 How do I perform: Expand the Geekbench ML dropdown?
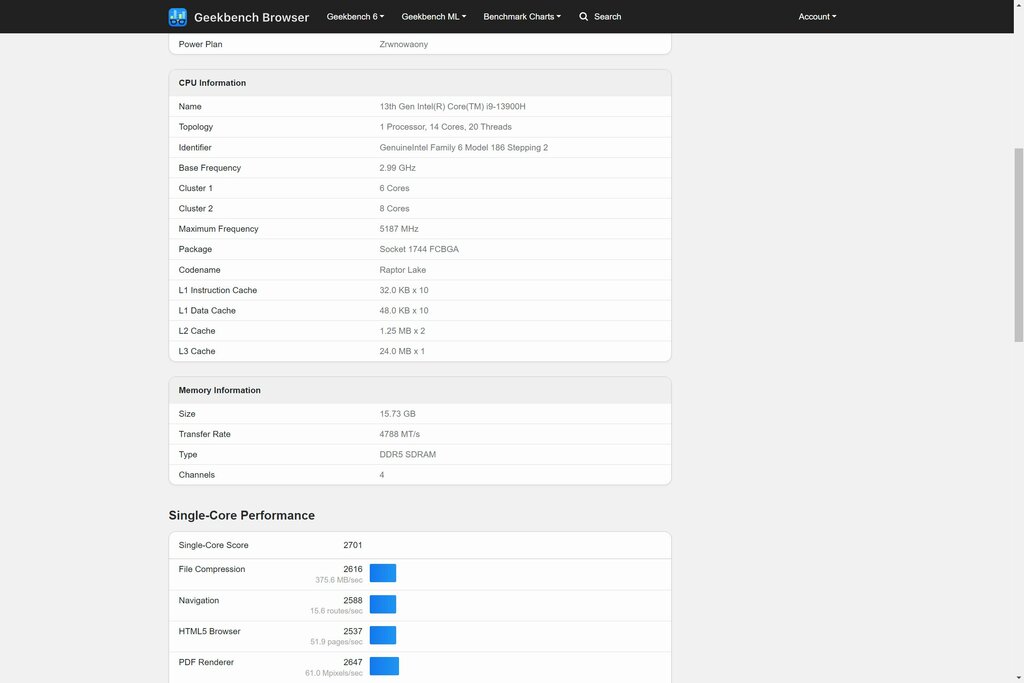point(434,17)
